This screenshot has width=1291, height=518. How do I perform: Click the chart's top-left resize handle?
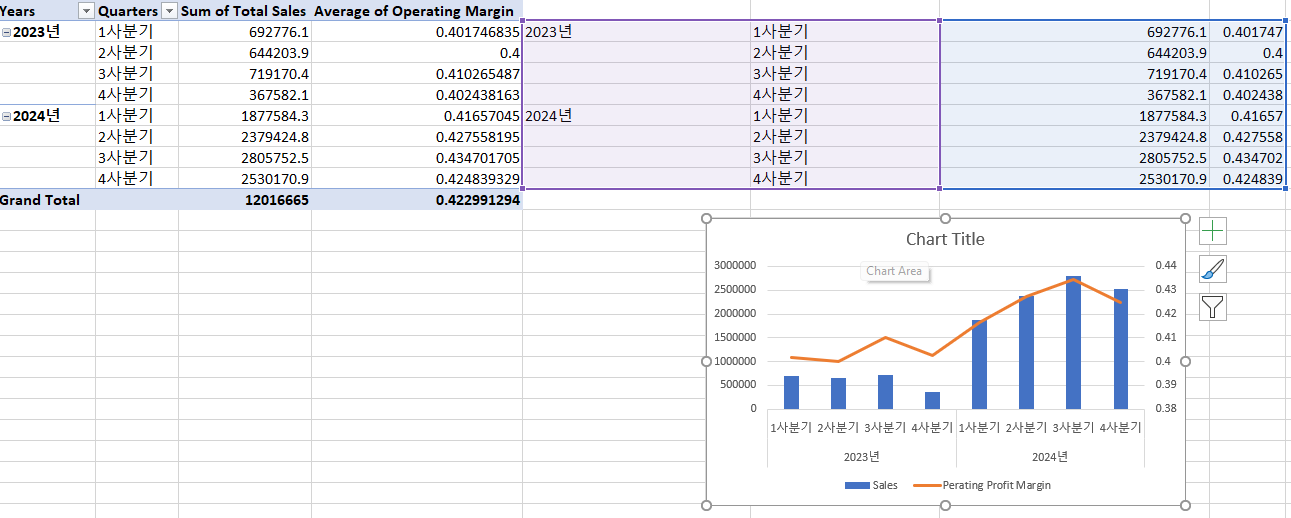(x=707, y=219)
